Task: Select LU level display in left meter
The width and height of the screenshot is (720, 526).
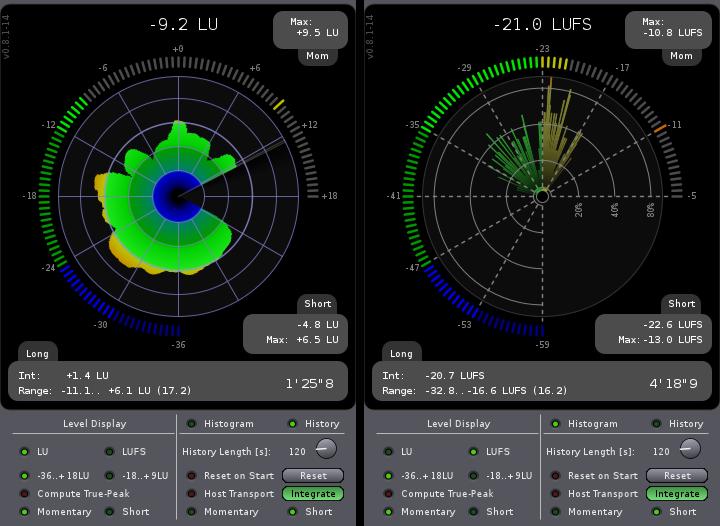Action: [24, 452]
